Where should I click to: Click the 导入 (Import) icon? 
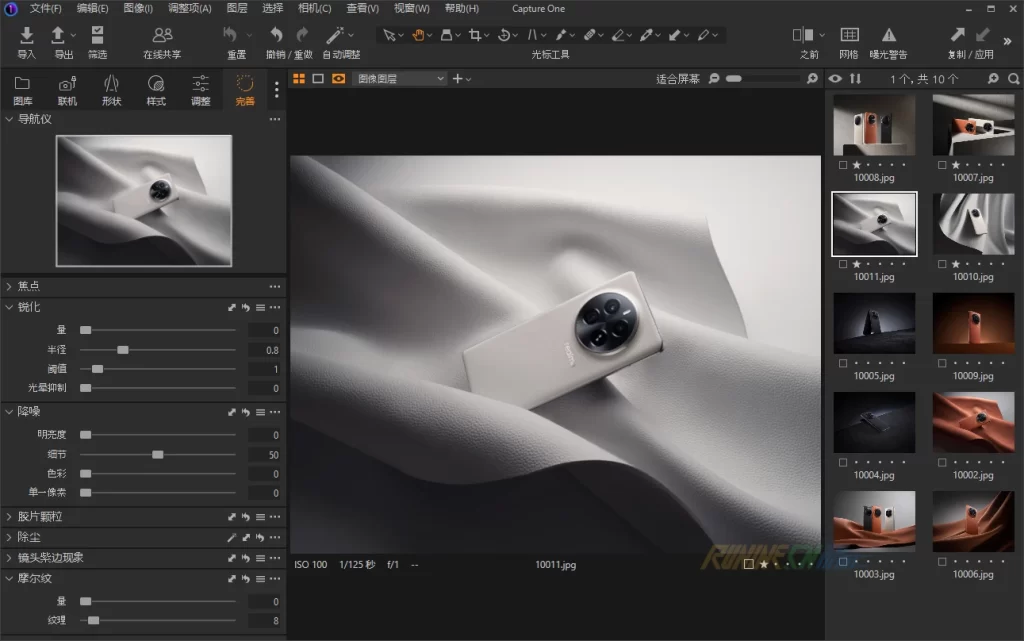pos(26,36)
